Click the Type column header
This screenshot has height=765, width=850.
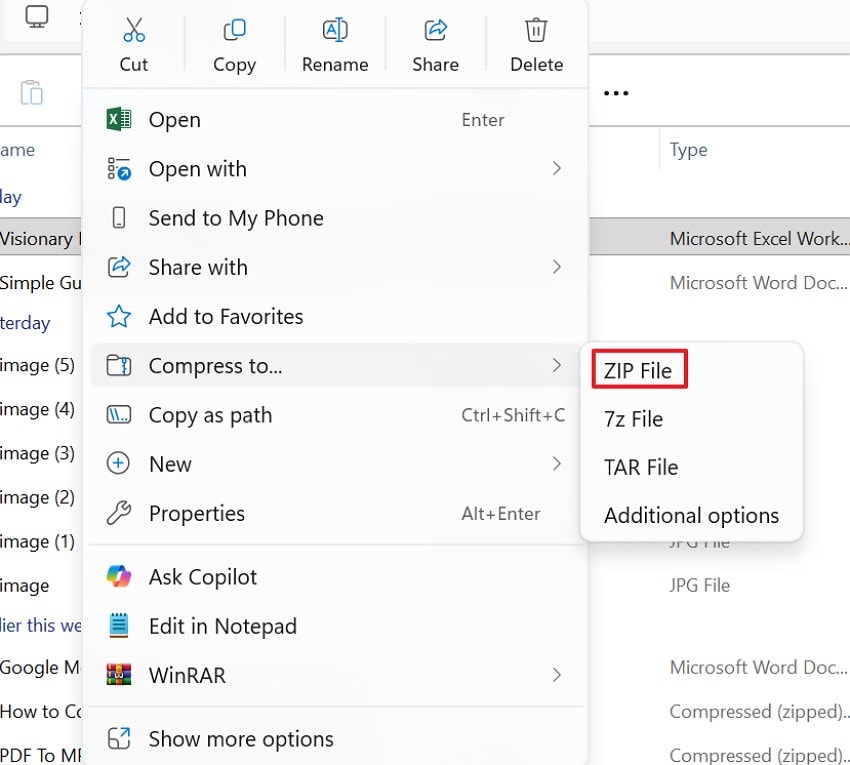point(688,149)
